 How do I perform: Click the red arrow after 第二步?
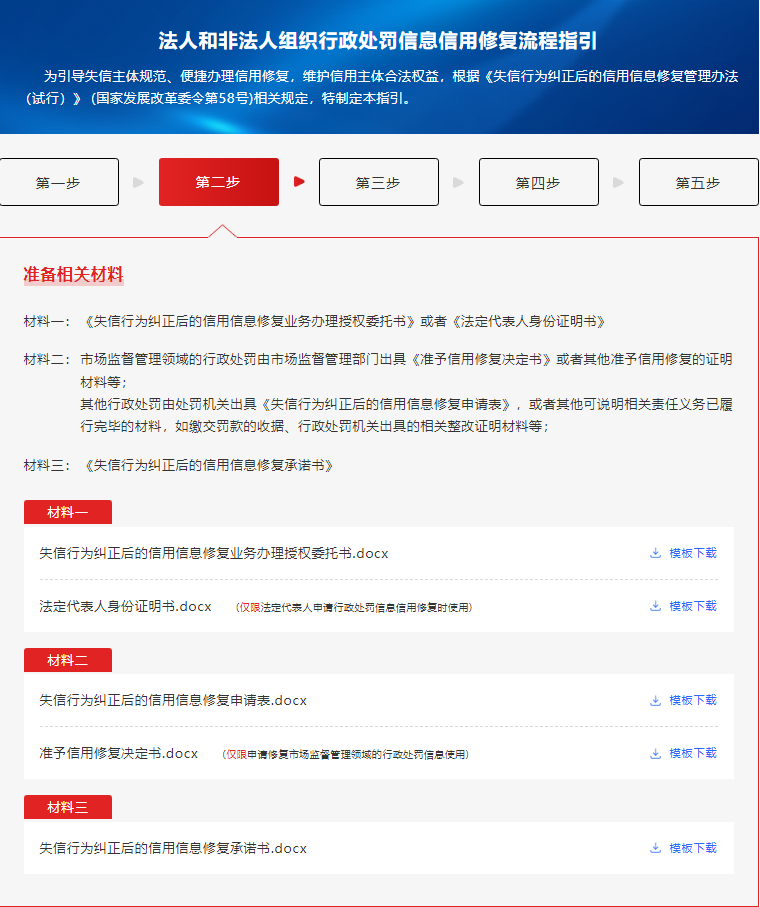pyautogui.click(x=299, y=182)
